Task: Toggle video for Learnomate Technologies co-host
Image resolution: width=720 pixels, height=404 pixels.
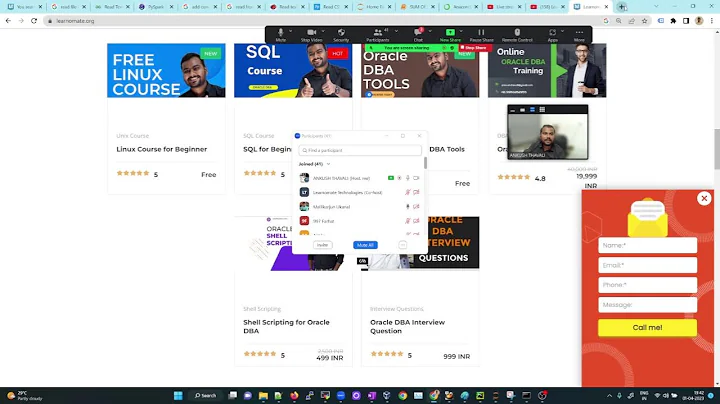Action: pos(416,192)
